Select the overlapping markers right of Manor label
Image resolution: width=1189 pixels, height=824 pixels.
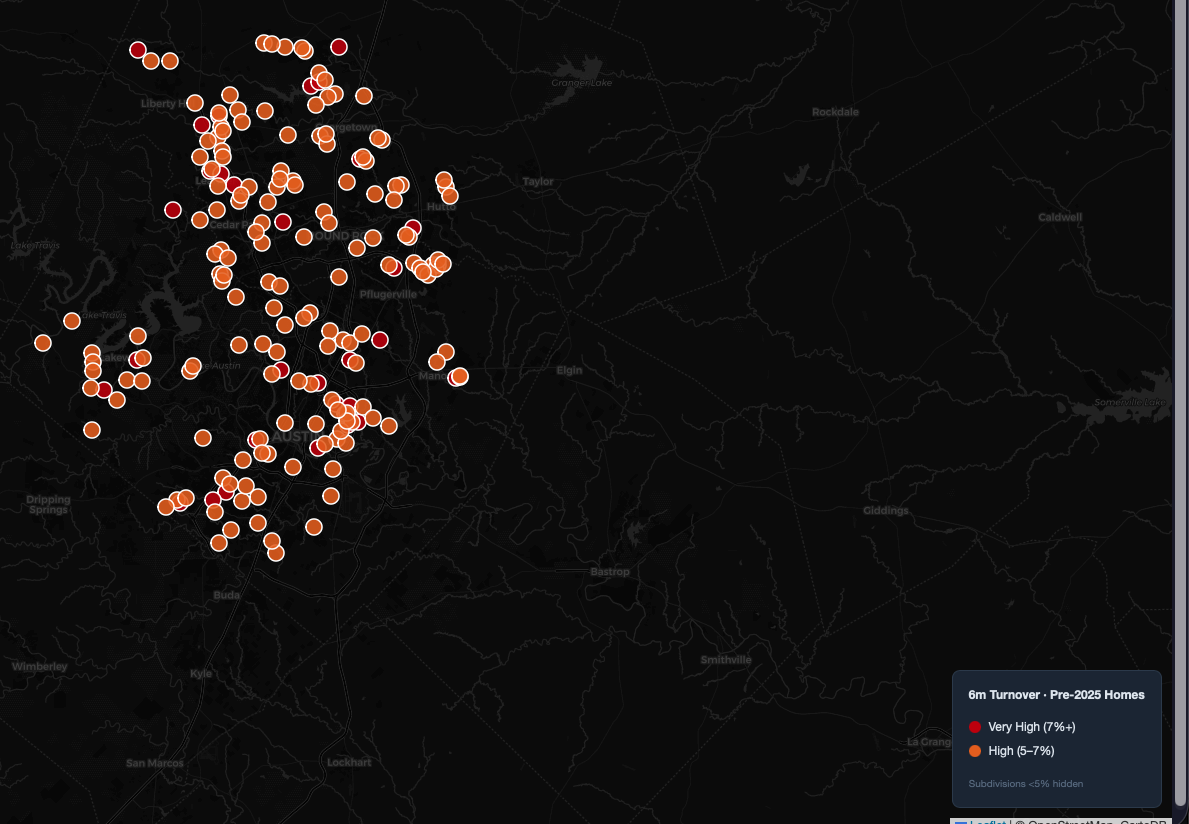coord(459,377)
